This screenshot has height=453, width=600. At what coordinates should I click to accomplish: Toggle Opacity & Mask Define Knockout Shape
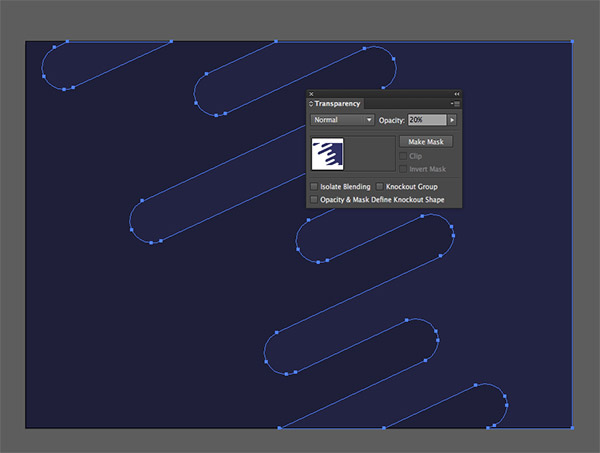click(x=314, y=199)
